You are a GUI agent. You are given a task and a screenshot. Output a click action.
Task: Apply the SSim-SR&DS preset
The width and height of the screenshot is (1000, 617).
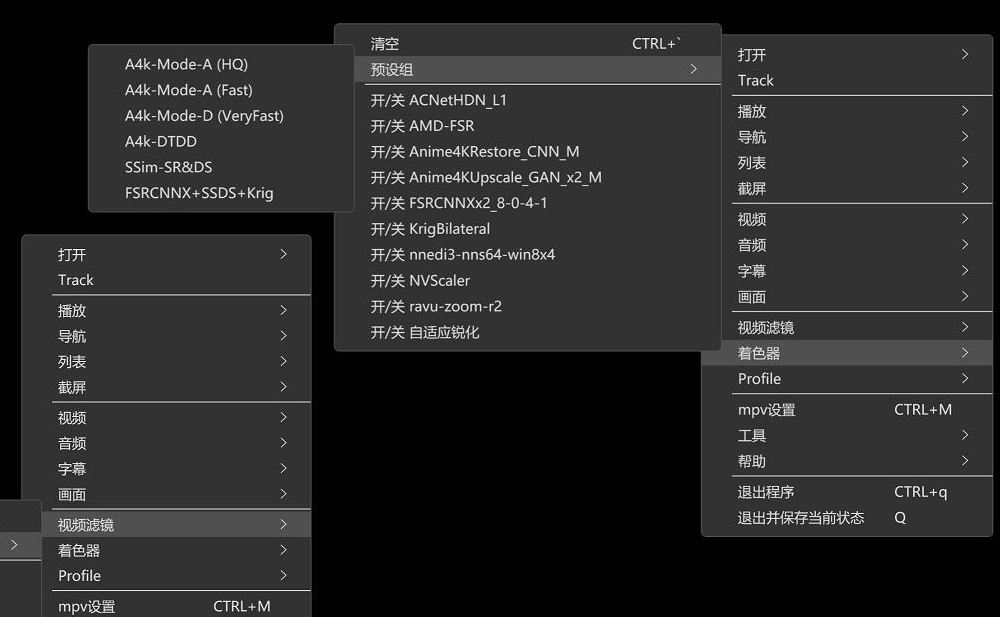coord(168,167)
